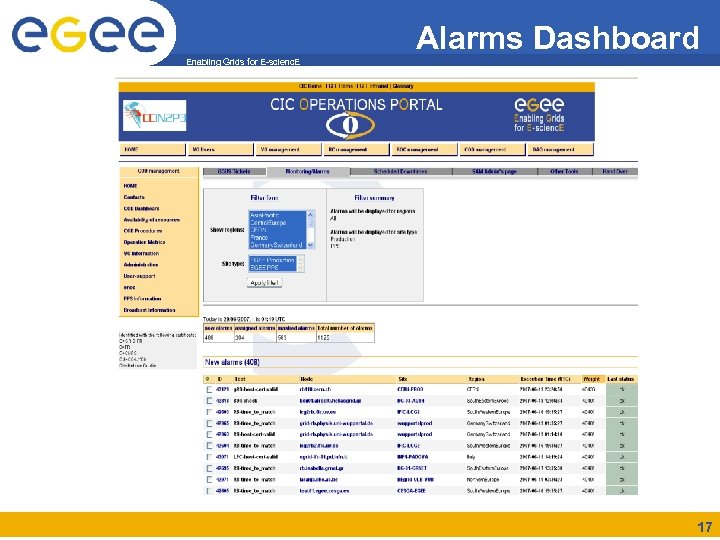This screenshot has width=720, height=540.
Task: Click the Intranet link in the top yellow bar
Action: 379,86
